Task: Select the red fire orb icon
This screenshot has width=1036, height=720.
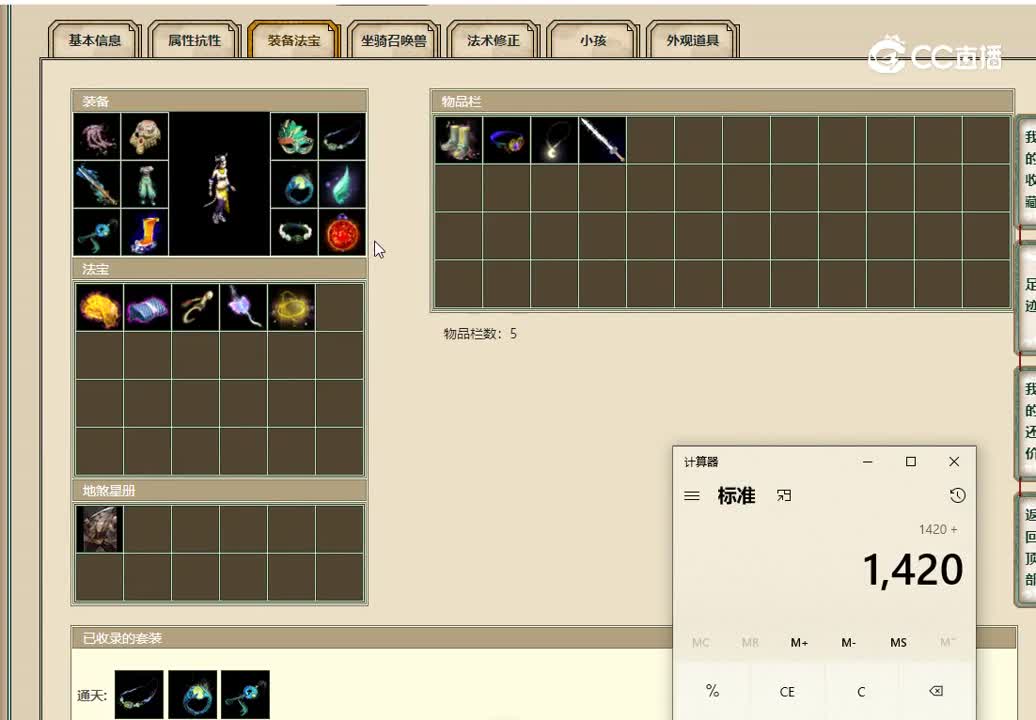Action: point(342,233)
